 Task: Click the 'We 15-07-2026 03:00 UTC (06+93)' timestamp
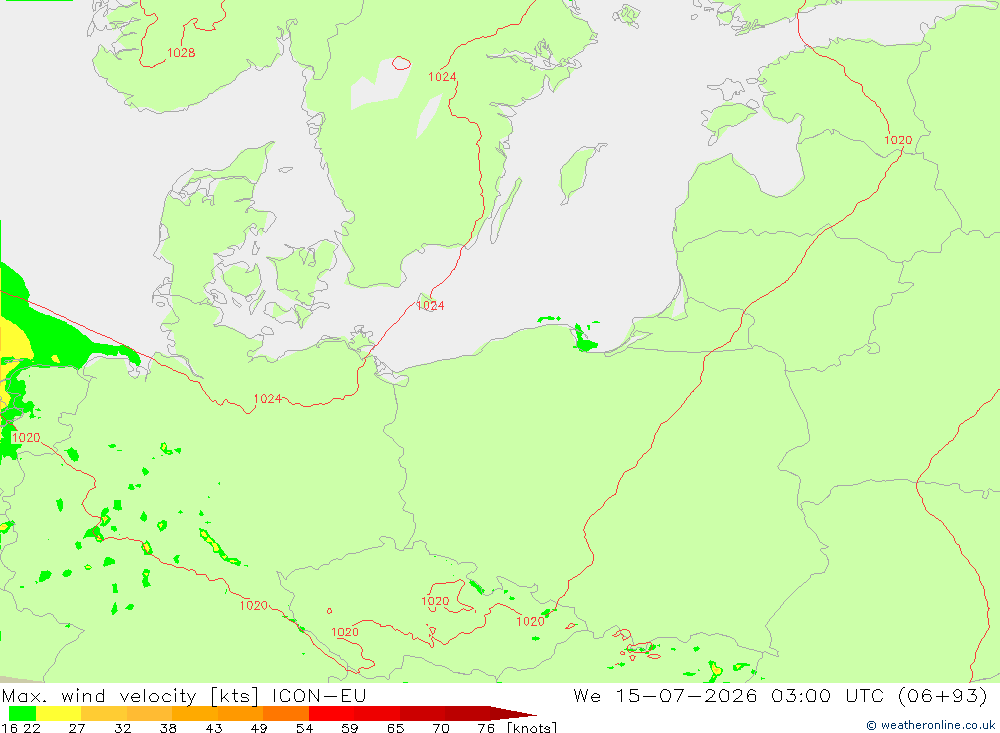click(x=780, y=695)
